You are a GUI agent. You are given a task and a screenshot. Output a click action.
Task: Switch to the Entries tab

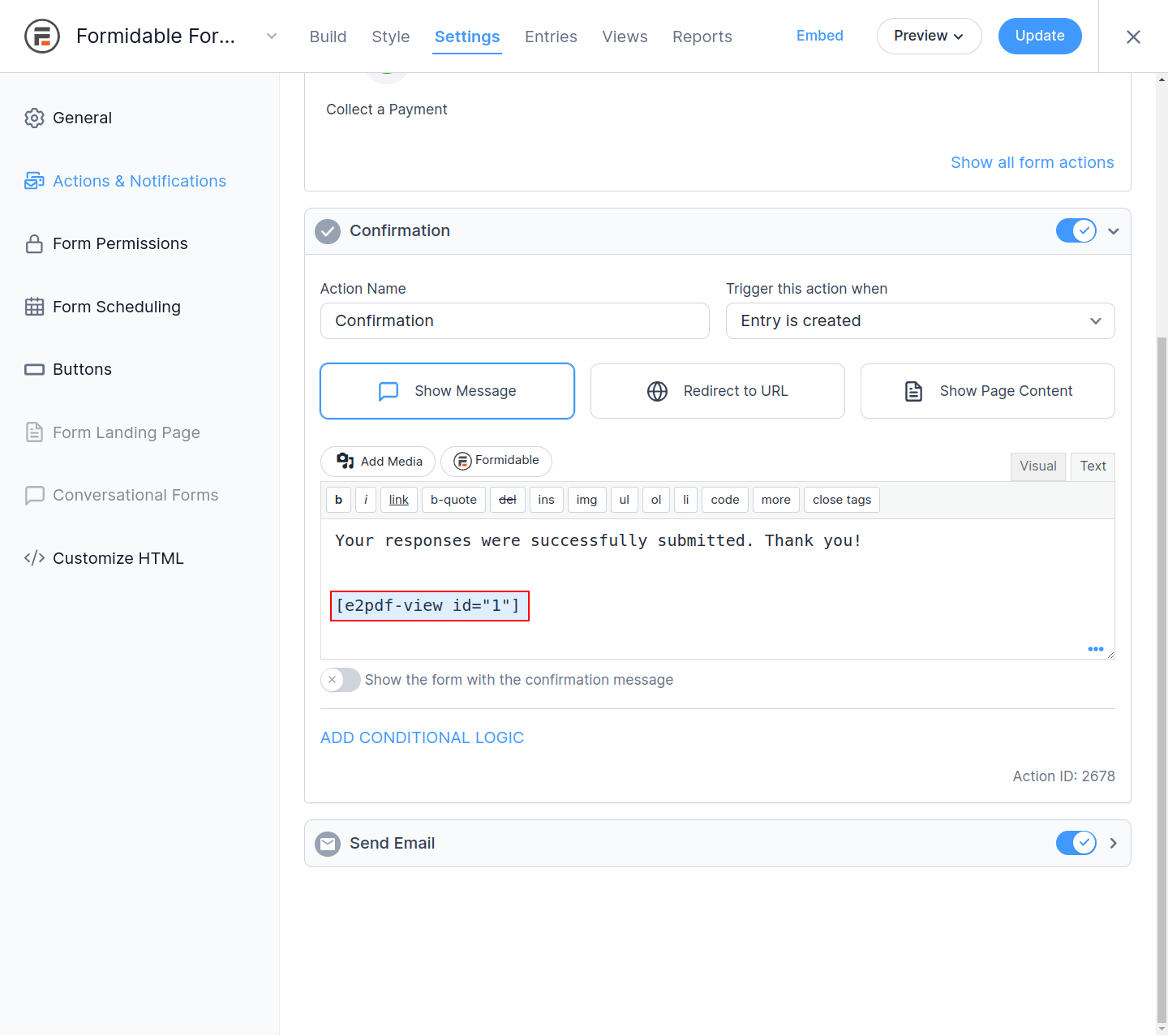(551, 37)
